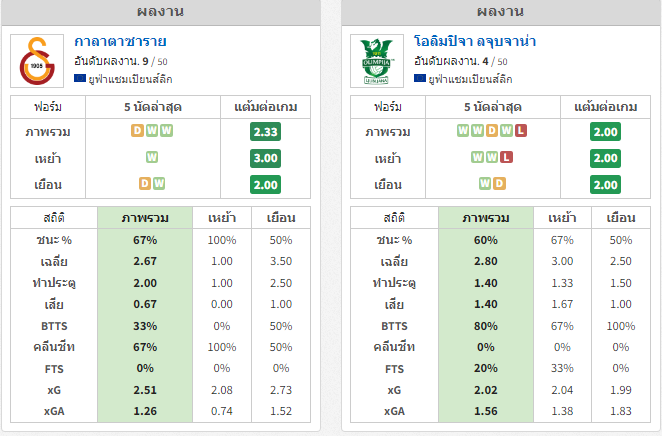The width and height of the screenshot is (662, 436).
Task: Click the Galatasaray club logo
Action: pos(37,61)
